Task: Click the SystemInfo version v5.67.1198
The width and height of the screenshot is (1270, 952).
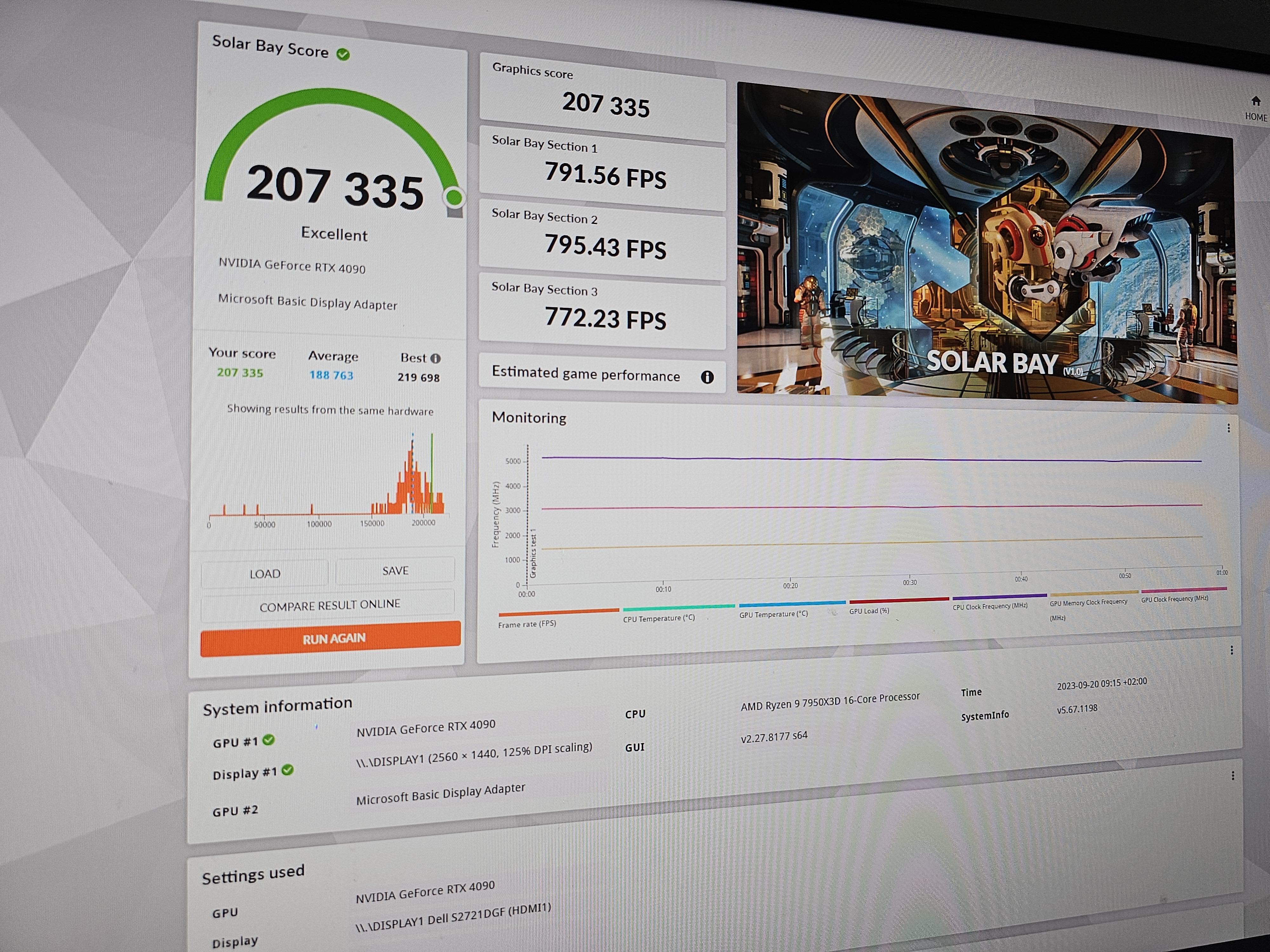Action: 1077,709
